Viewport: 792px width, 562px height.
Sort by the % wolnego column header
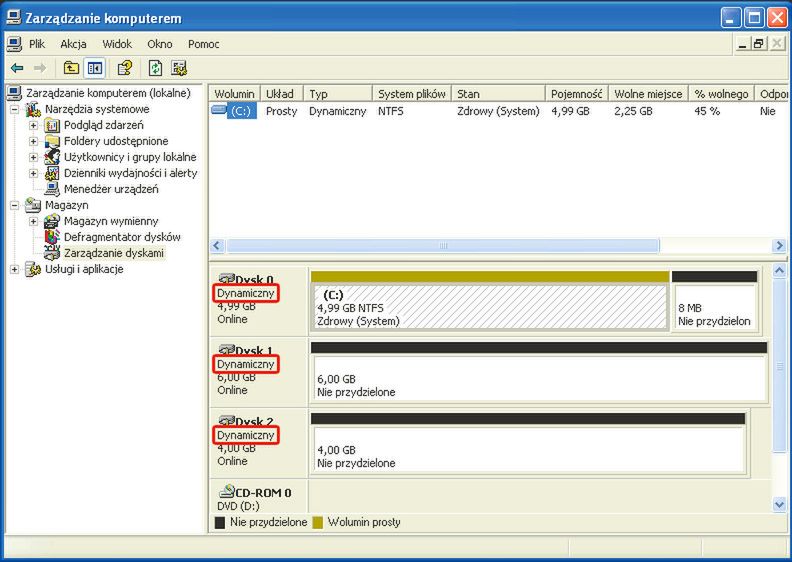(721, 94)
